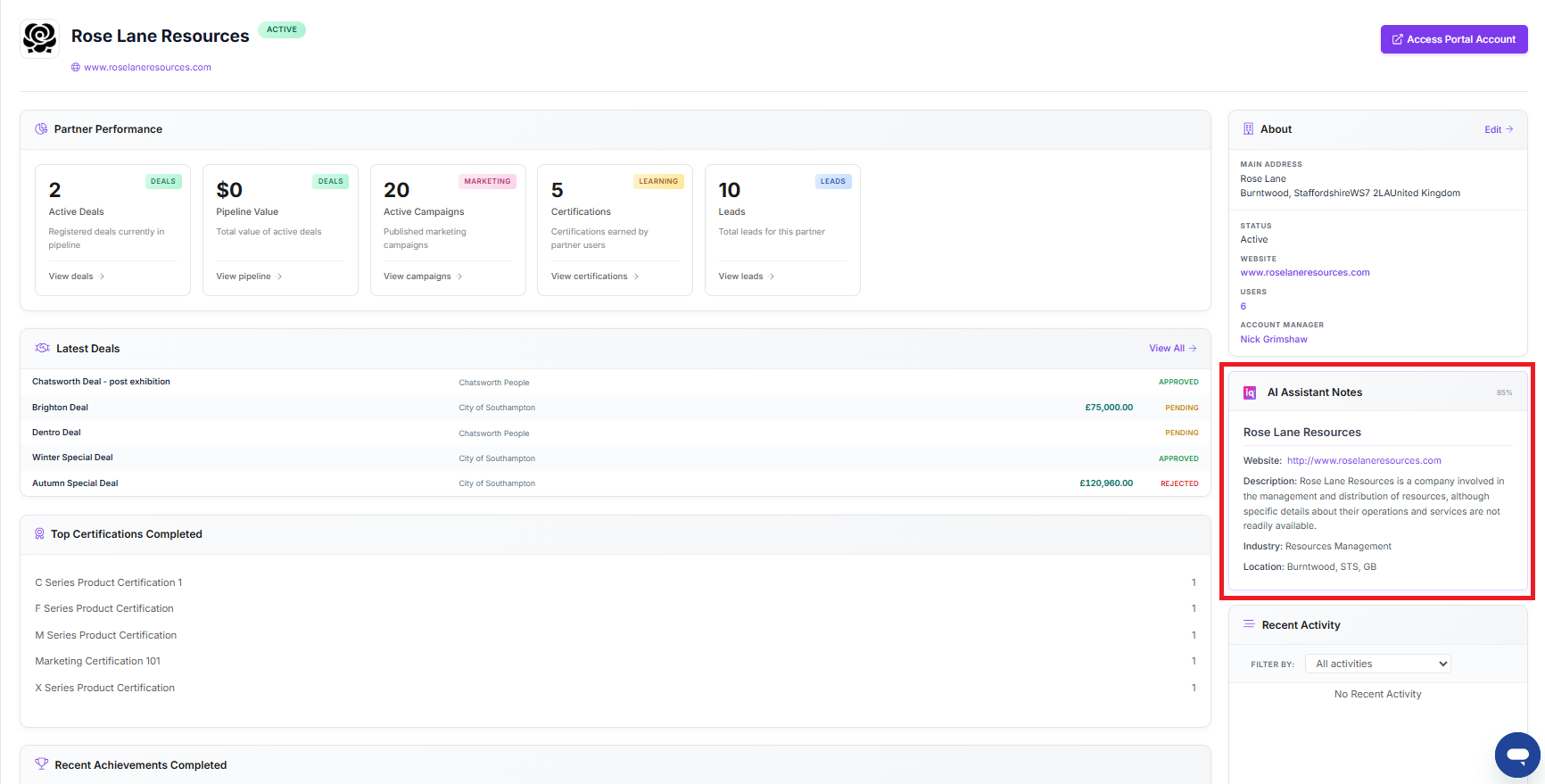This screenshot has width=1545, height=784.
Task: Click the Top Certifications ribbon icon
Action: click(x=39, y=534)
